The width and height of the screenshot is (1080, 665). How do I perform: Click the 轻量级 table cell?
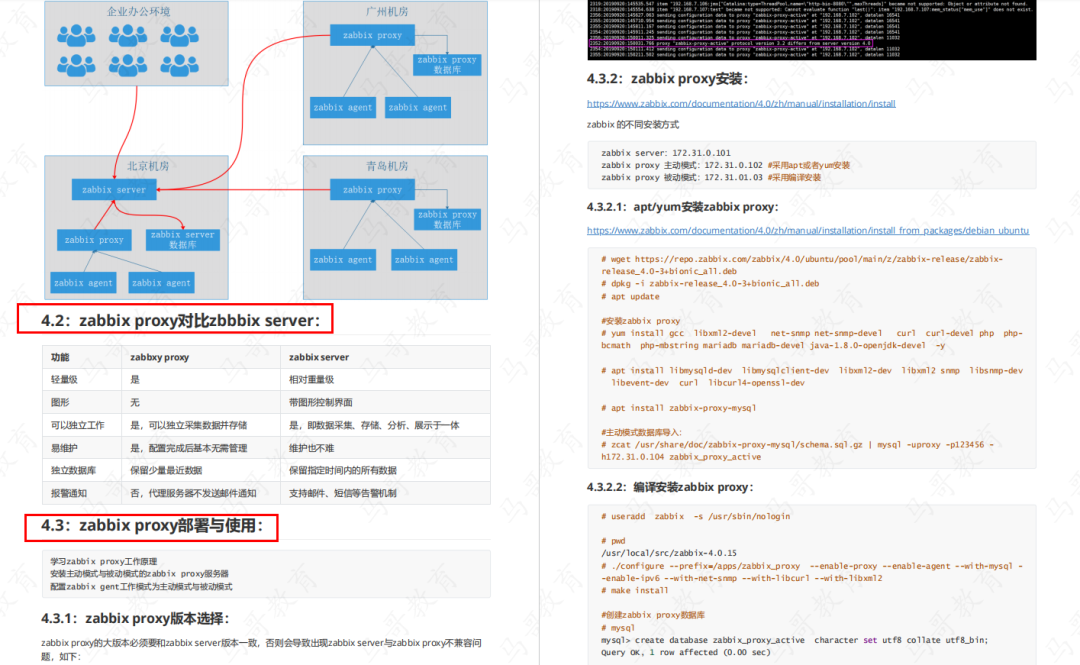pyautogui.click(x=82, y=380)
